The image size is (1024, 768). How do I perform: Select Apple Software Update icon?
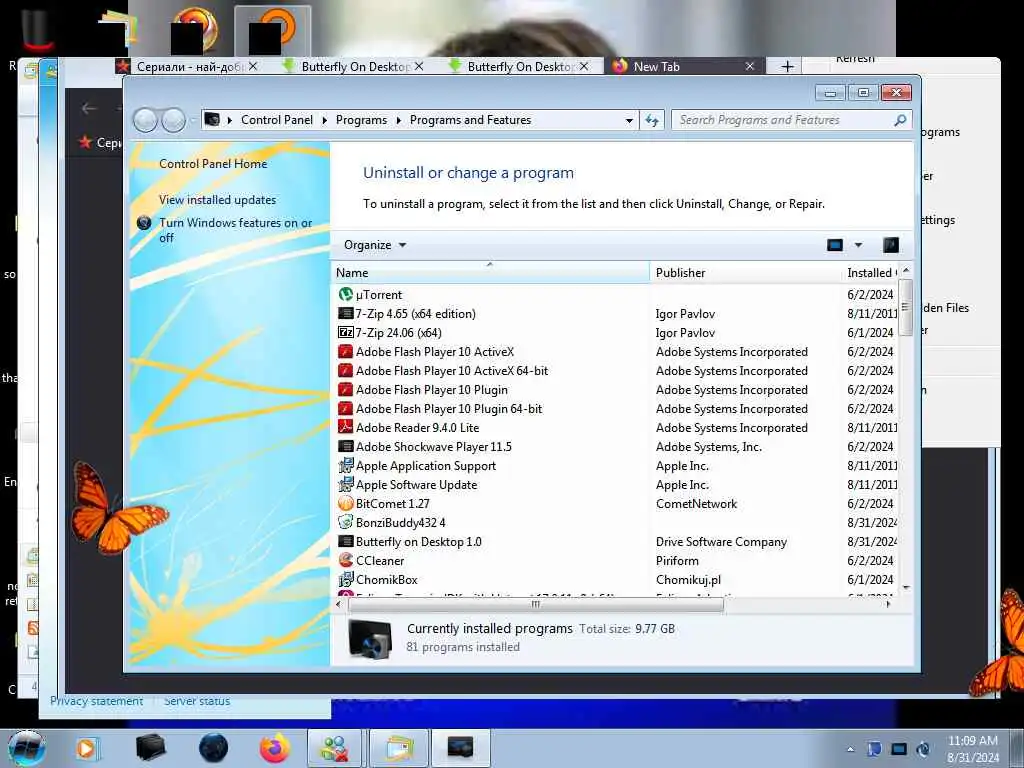[345, 485]
